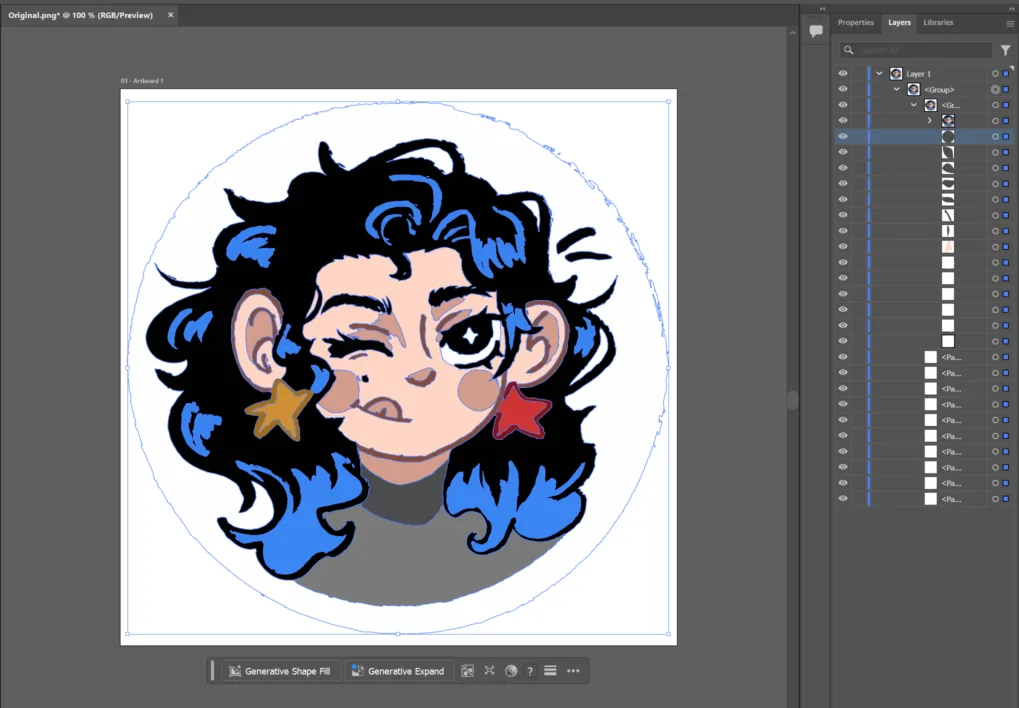Select the Layers tab
Viewport: 1019px width, 708px height.
[x=899, y=22]
